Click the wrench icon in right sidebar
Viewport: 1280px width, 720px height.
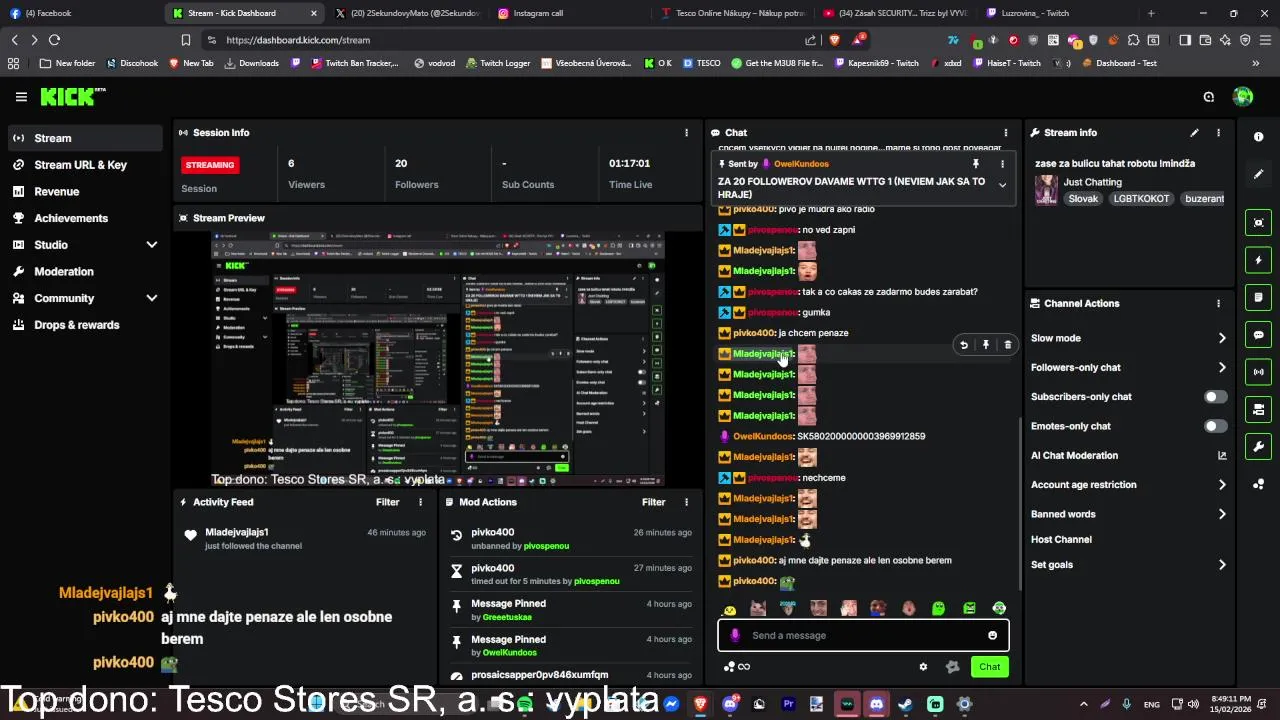click(1258, 447)
